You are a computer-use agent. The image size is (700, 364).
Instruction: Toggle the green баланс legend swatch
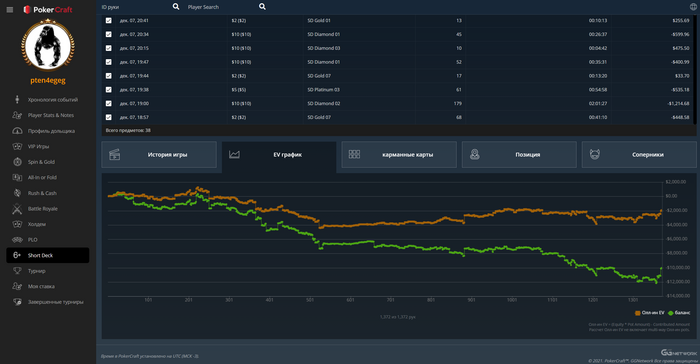(671, 313)
